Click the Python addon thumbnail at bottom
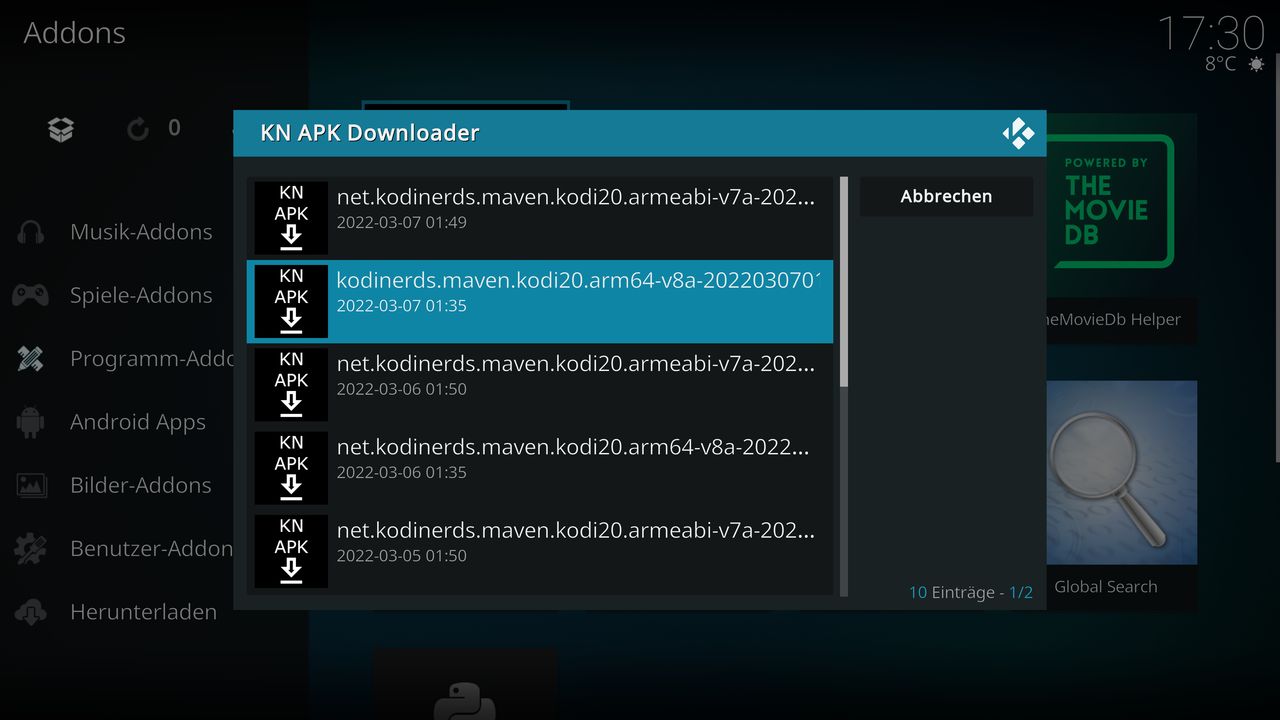The width and height of the screenshot is (1280, 720). tap(464, 685)
